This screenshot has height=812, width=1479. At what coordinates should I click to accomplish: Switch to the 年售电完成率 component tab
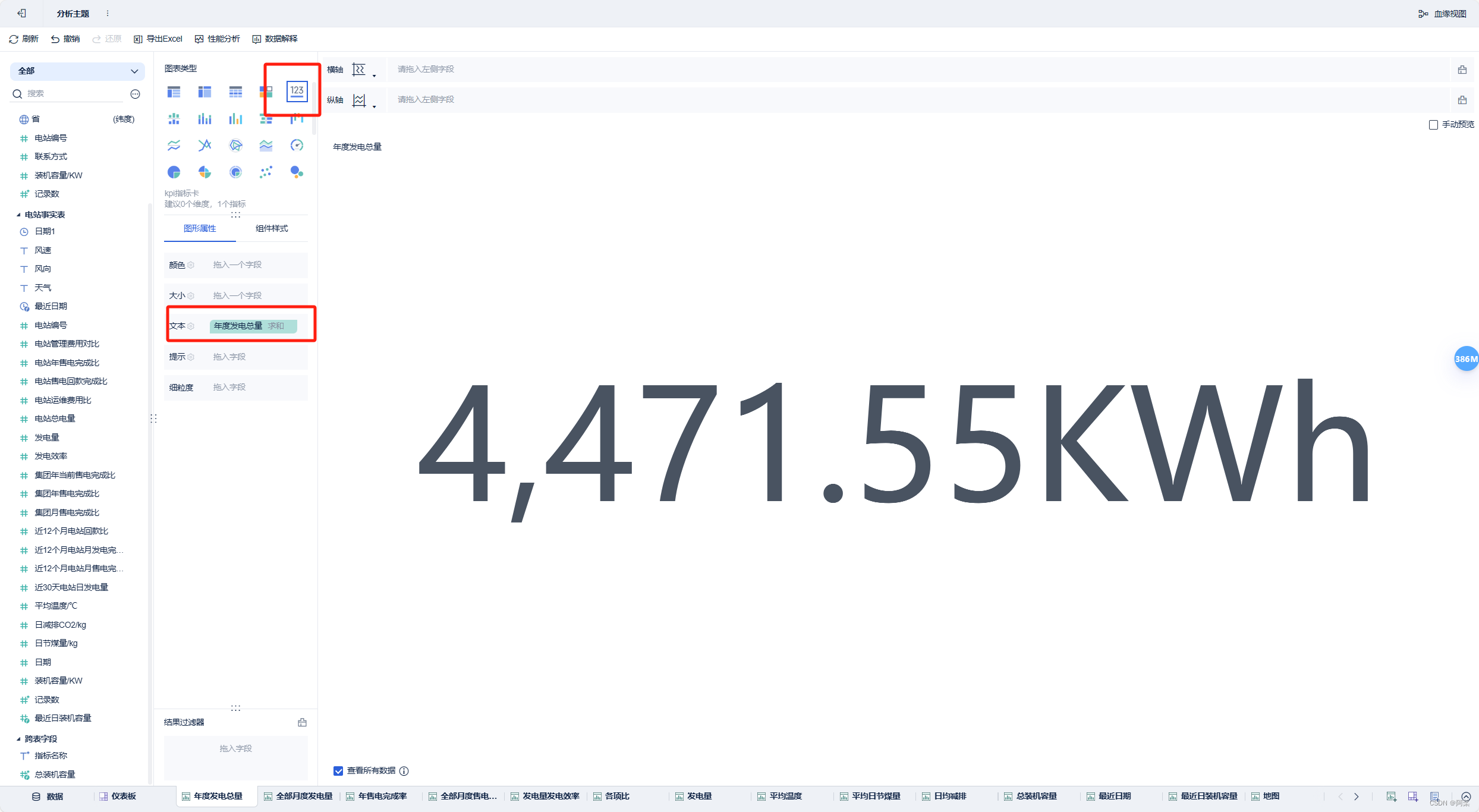point(377,797)
